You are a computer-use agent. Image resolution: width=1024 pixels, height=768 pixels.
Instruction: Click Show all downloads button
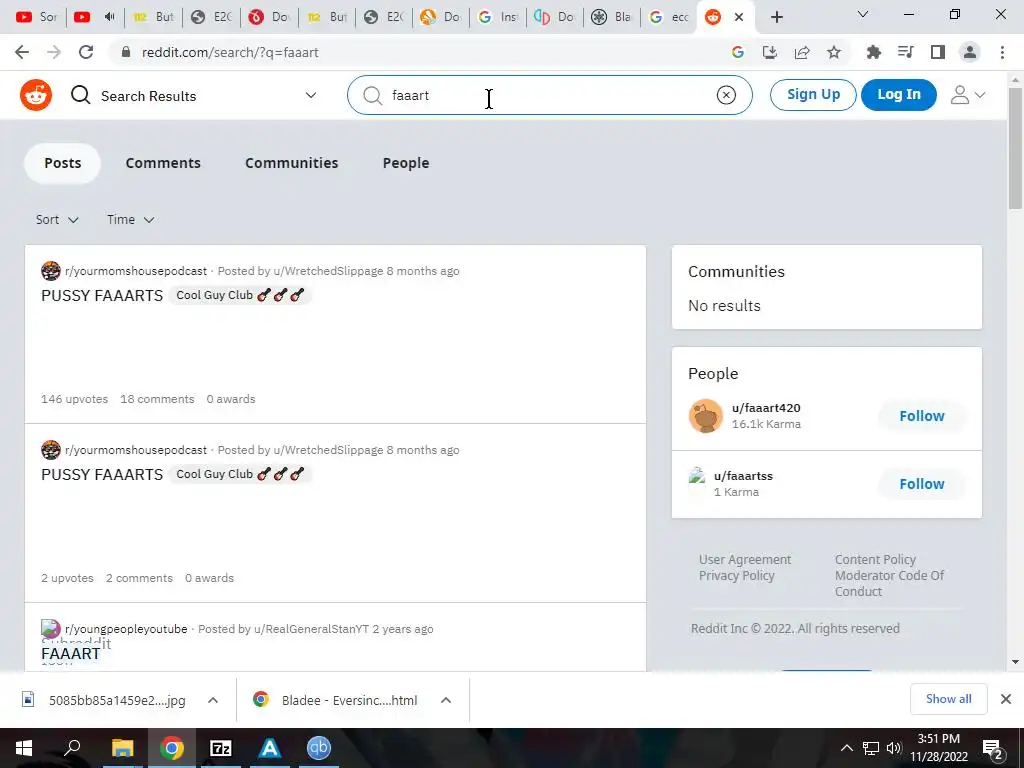[948, 699]
